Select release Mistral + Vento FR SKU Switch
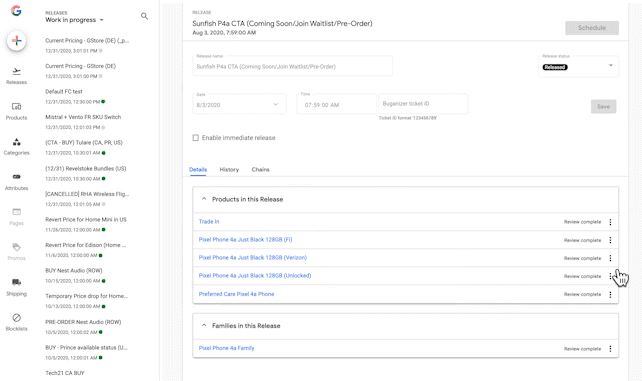The width and height of the screenshot is (642, 381). (x=83, y=122)
